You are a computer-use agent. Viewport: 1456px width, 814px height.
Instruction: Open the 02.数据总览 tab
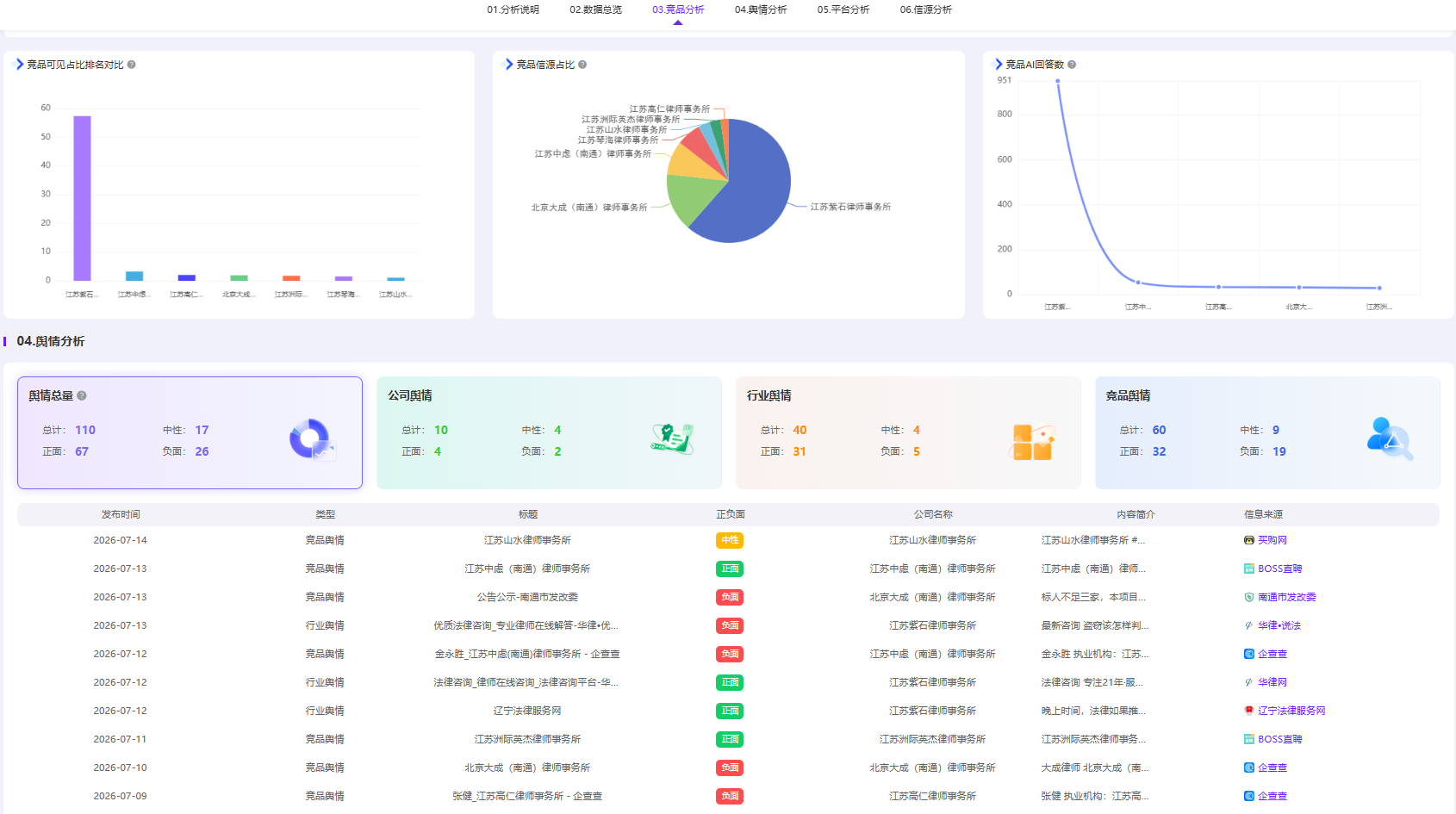(x=595, y=9)
